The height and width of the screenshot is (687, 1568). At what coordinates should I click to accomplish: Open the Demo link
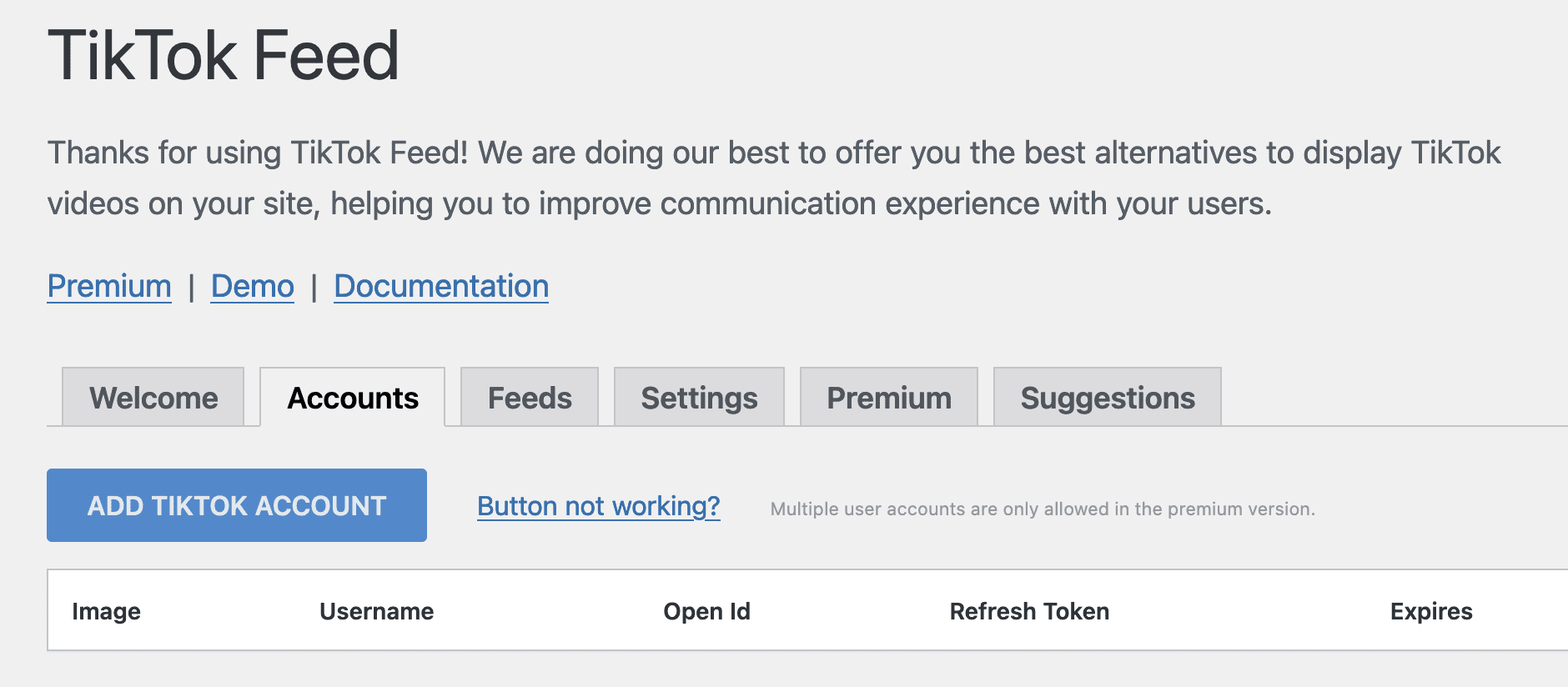(x=252, y=286)
